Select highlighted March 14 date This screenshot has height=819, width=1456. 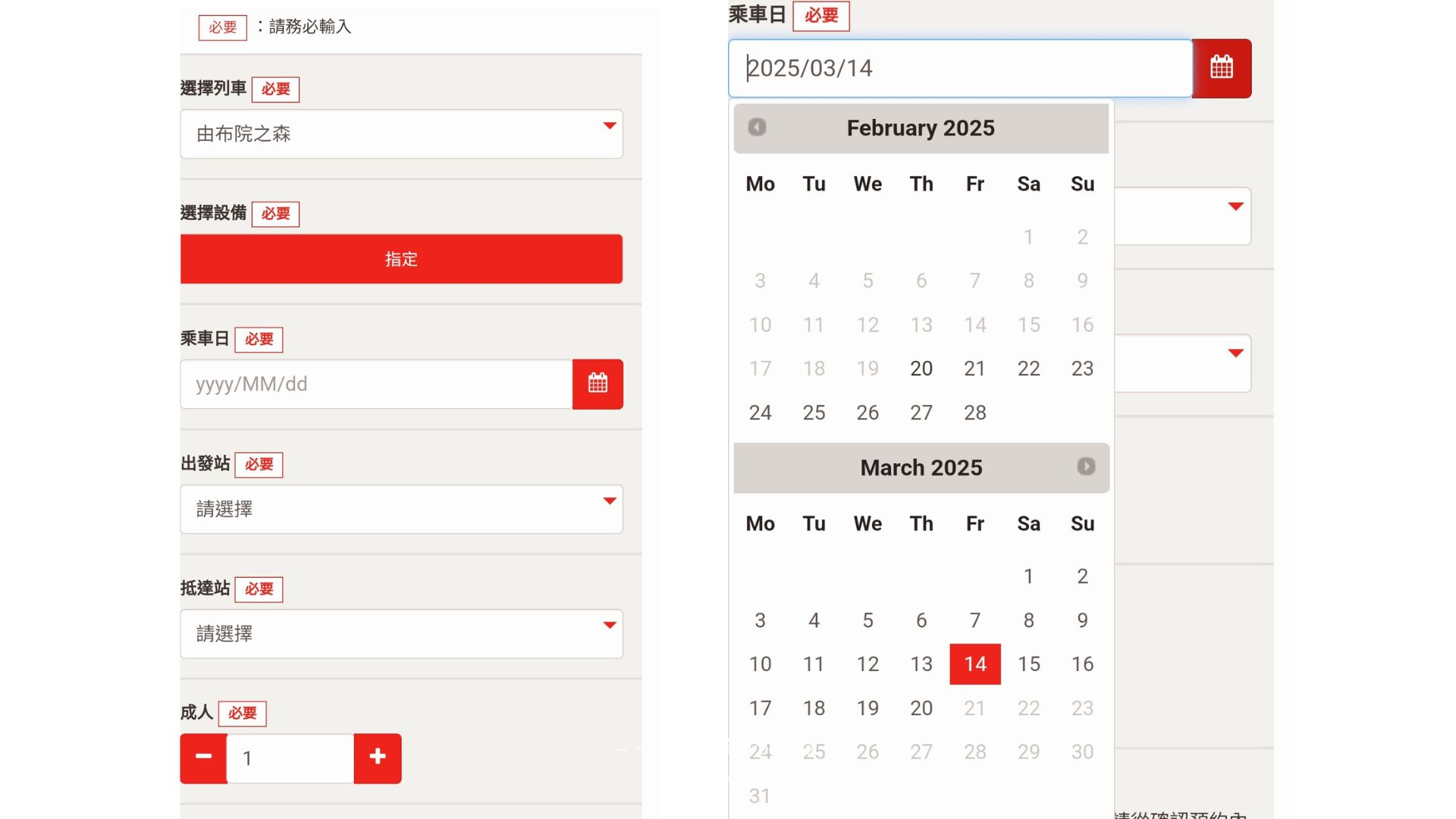coord(975,664)
